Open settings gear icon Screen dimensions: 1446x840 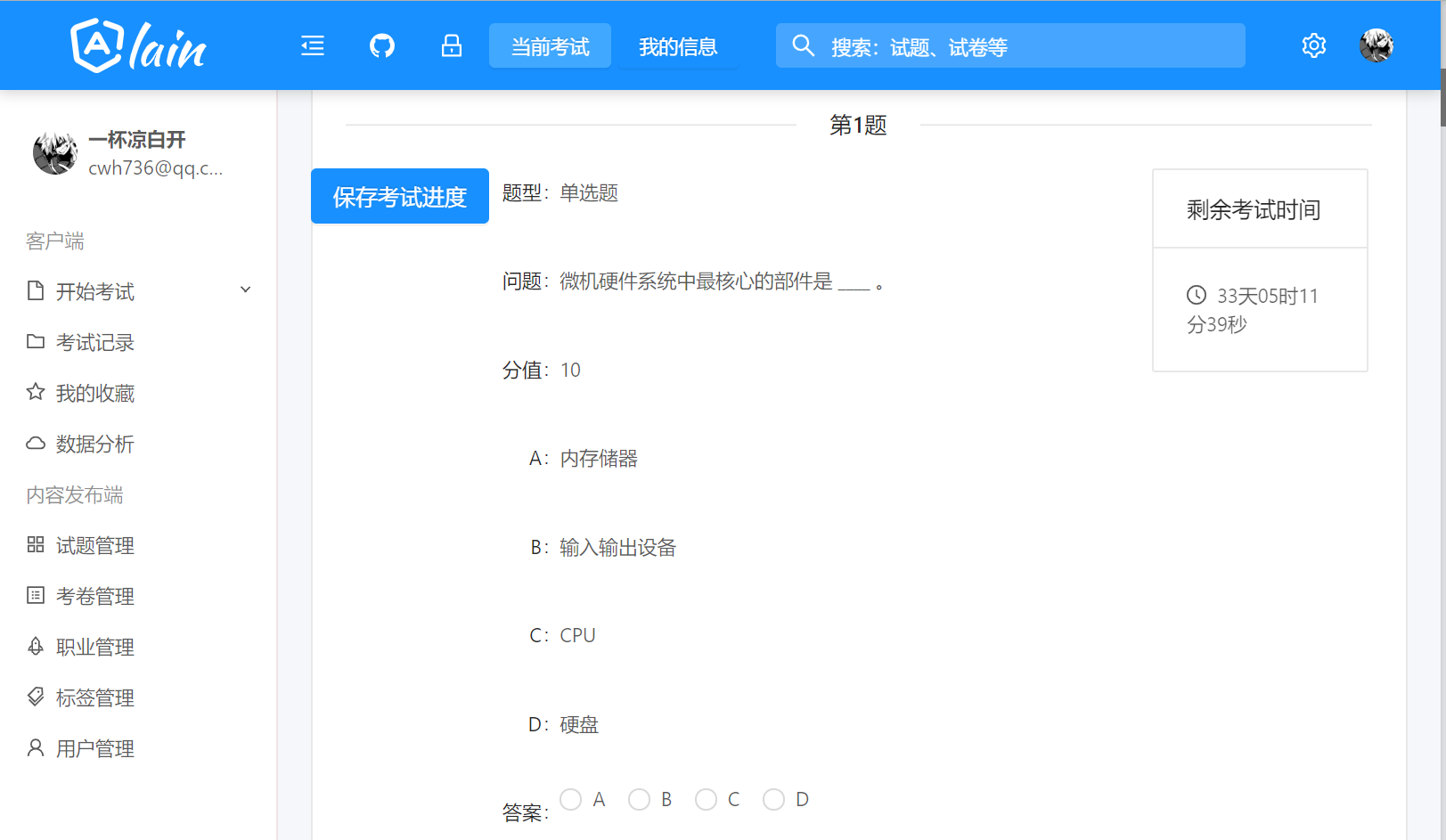1313,45
